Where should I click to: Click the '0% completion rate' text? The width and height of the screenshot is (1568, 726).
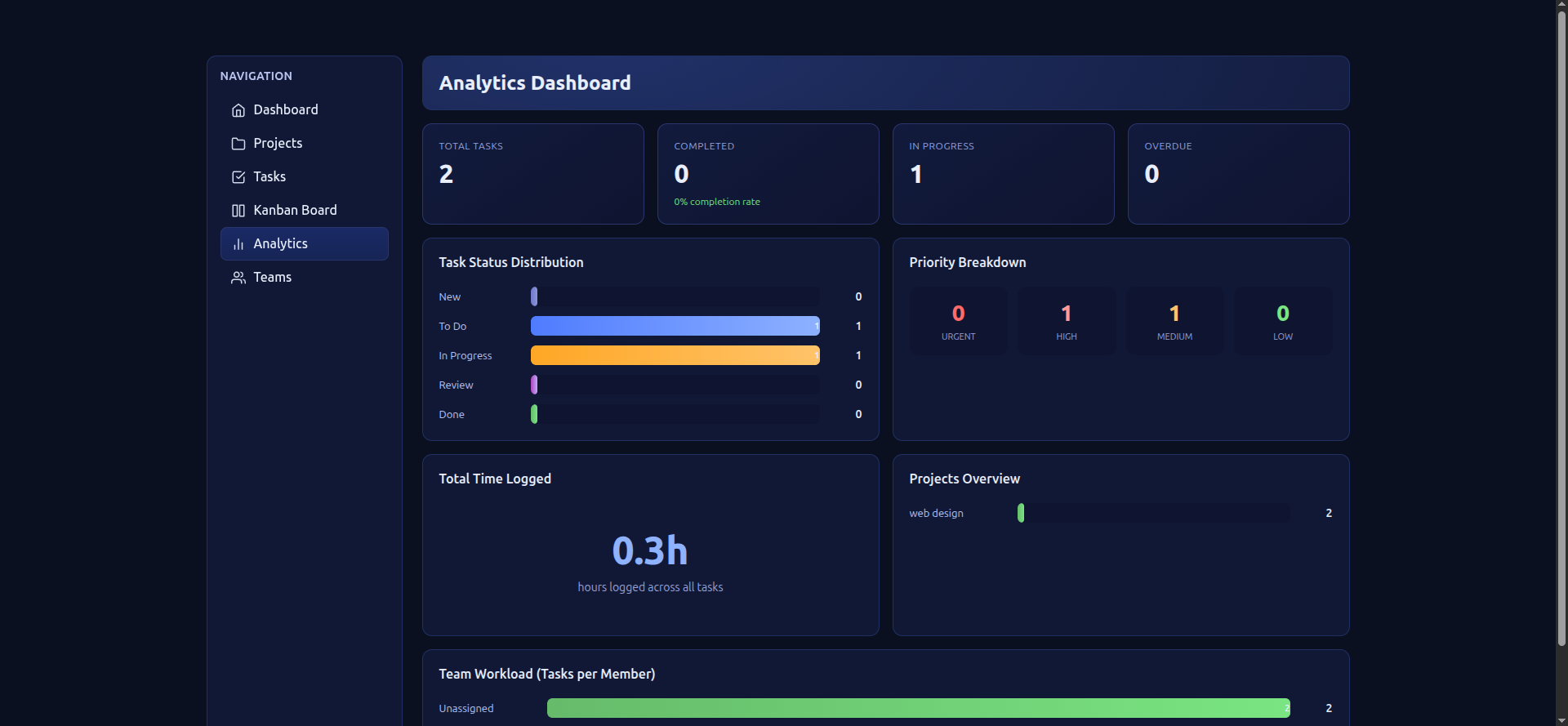pos(717,202)
